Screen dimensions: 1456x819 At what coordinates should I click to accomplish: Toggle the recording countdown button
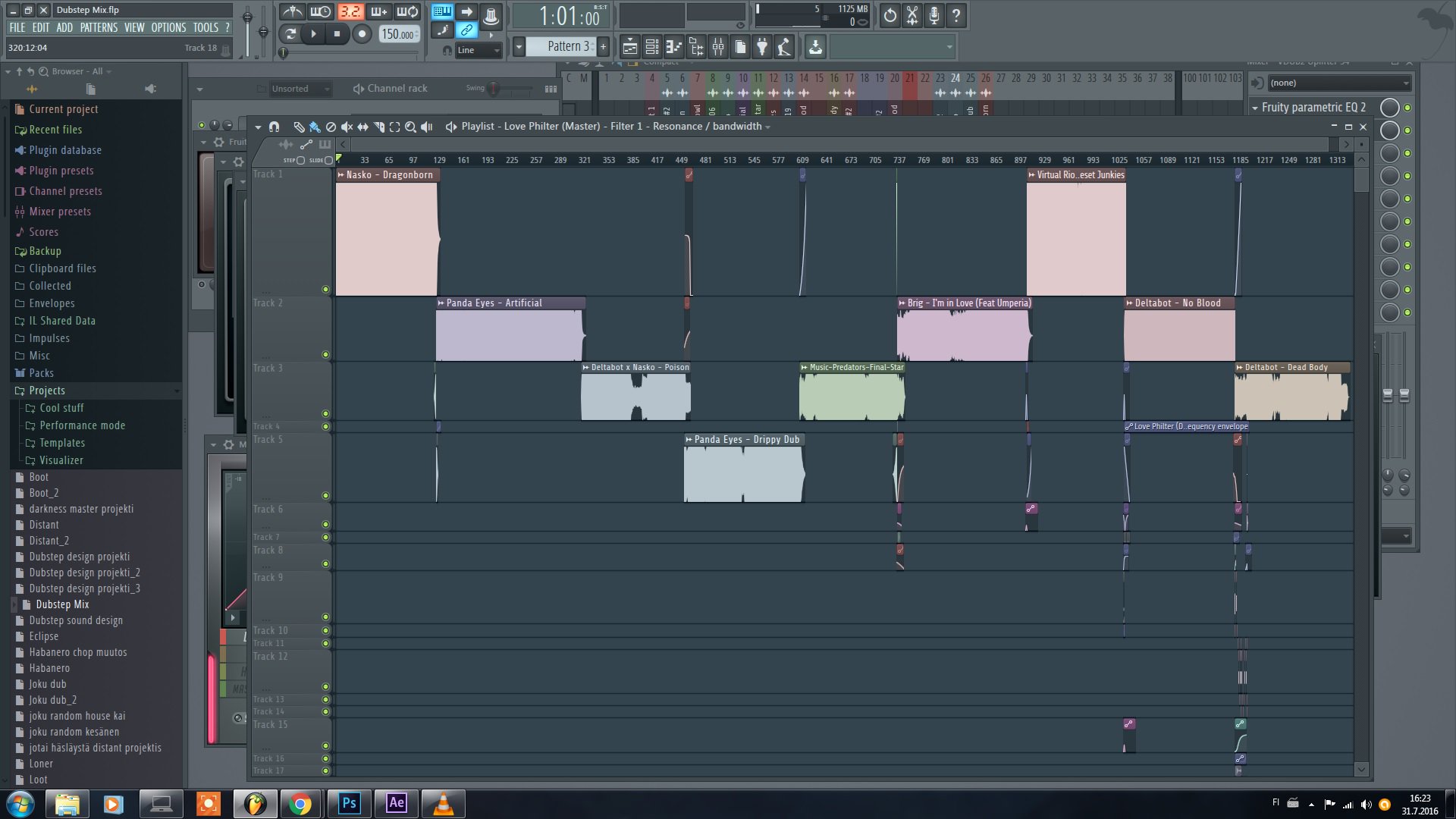point(350,11)
